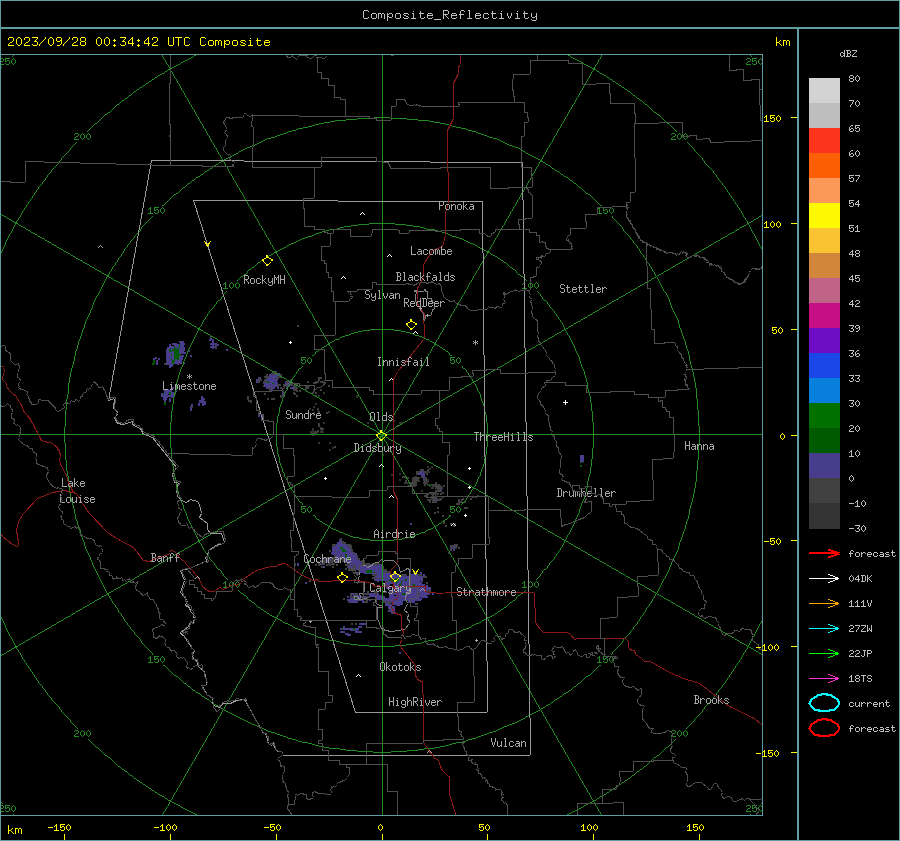Screen dimensions: 900x841
Task: Click the Vulcan town label
Action: (508, 743)
